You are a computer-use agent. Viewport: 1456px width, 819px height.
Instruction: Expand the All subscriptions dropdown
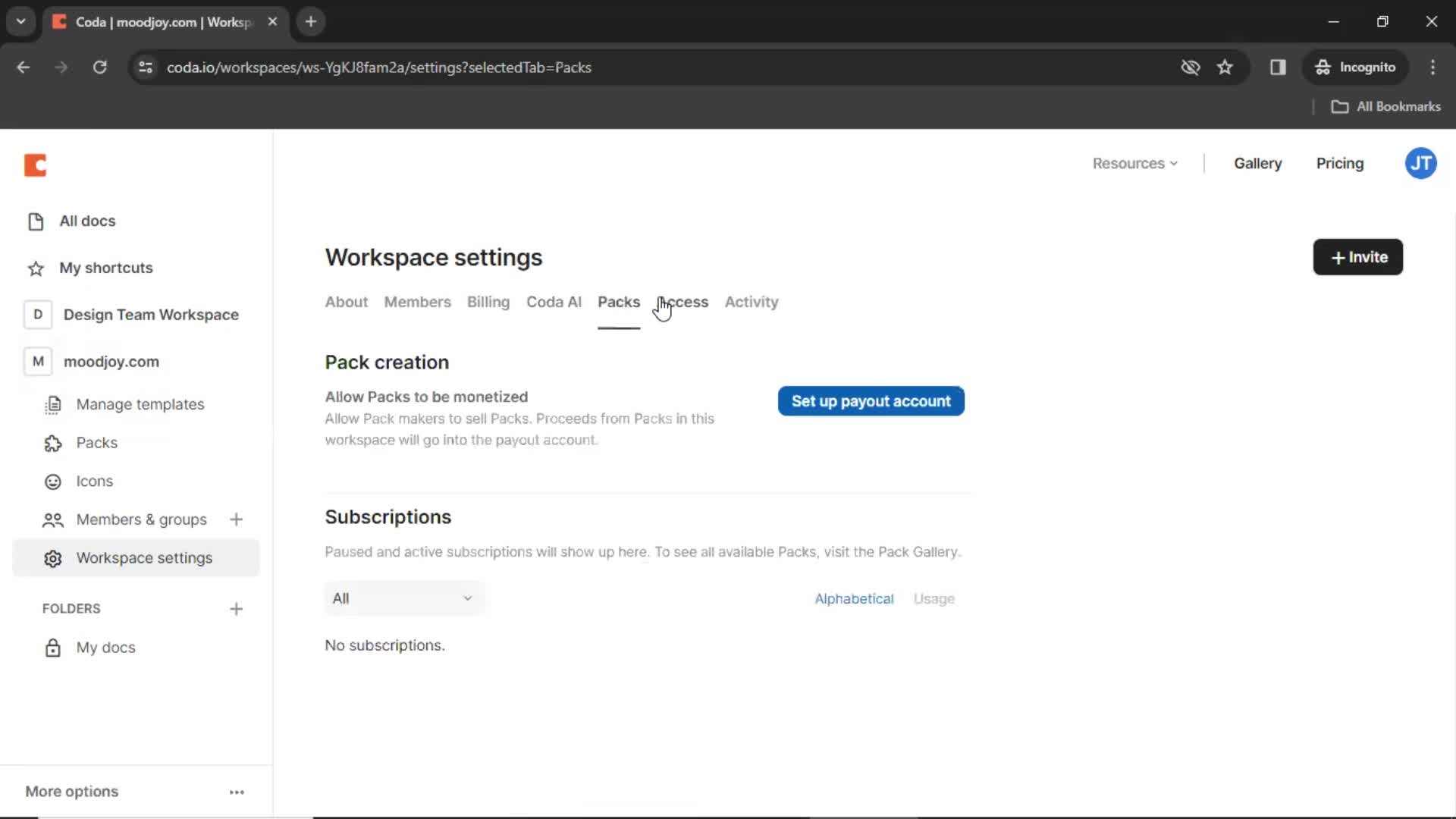pos(404,598)
